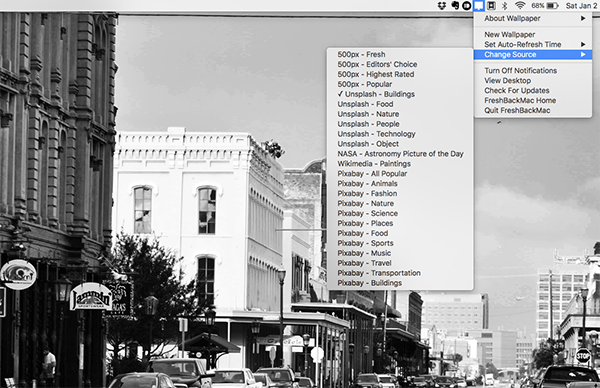Open the Bluetooth status icon

pyautogui.click(x=504, y=6)
